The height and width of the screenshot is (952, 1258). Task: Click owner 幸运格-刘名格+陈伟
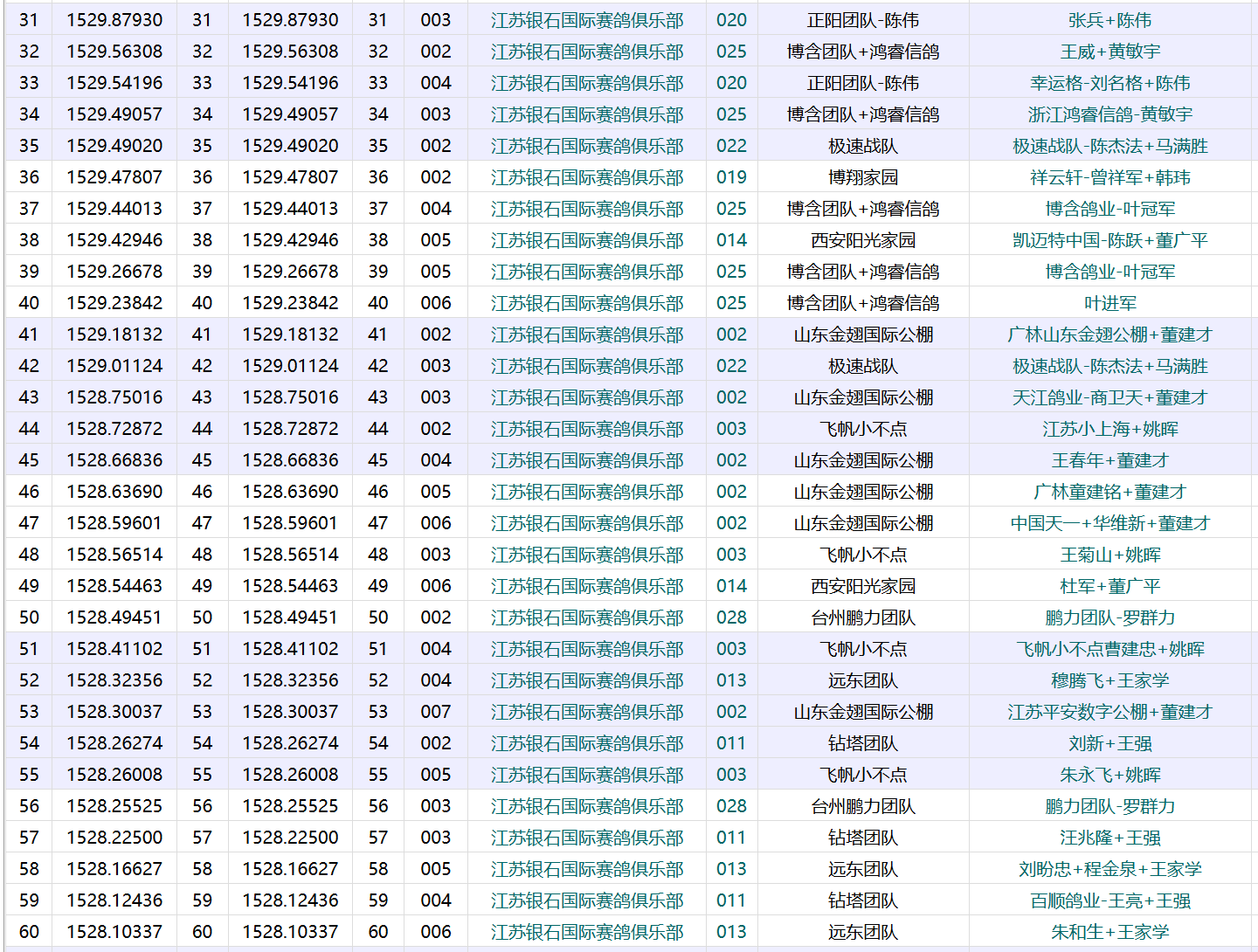(1109, 83)
